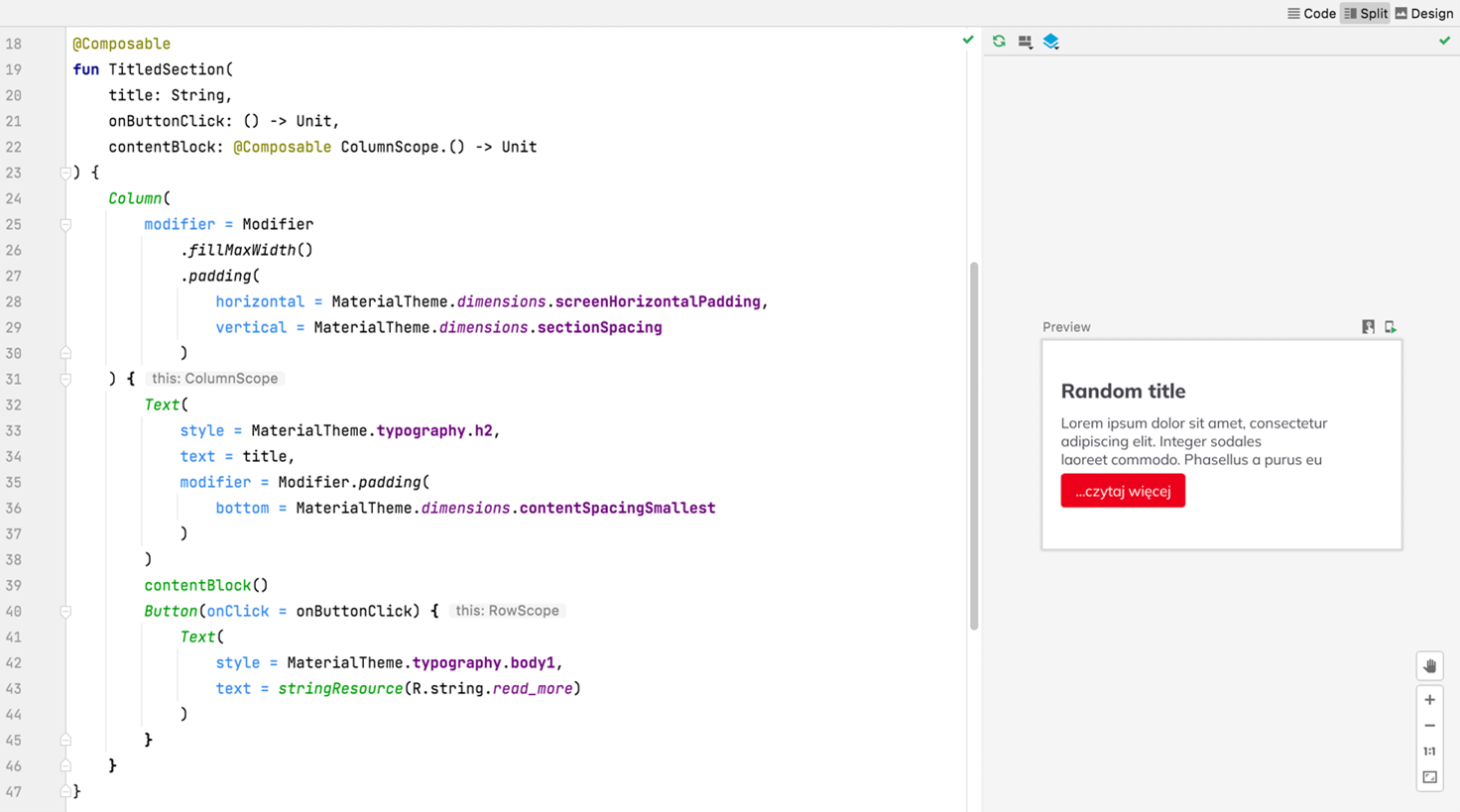Collapse the Button block fold at line 40

tap(65, 611)
